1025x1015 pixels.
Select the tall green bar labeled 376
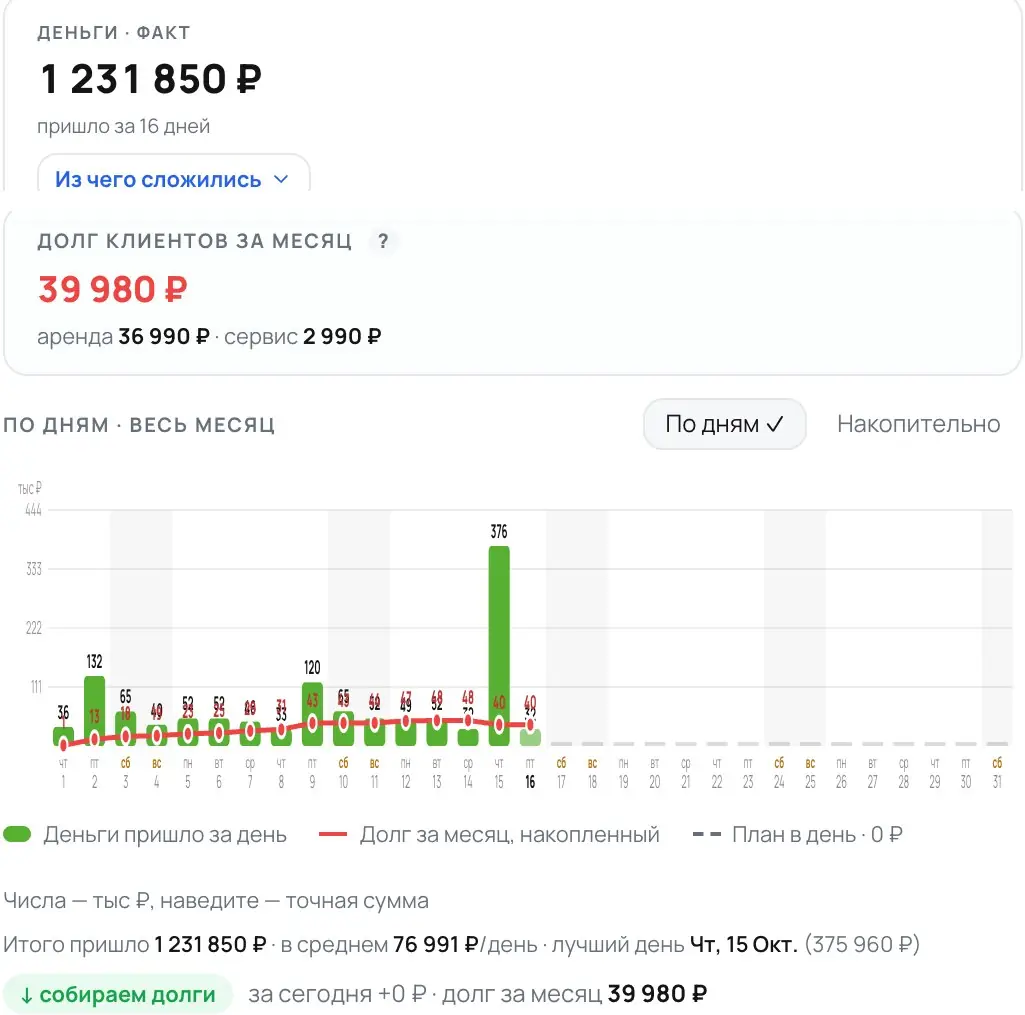499,646
